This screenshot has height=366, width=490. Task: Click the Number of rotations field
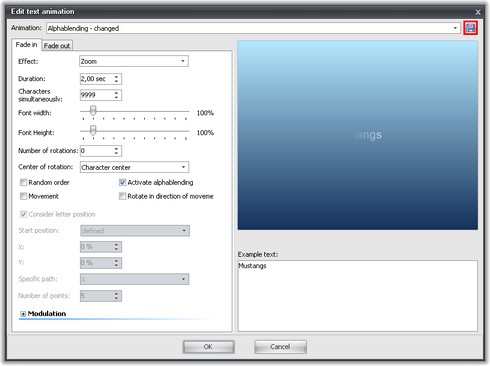click(96, 151)
